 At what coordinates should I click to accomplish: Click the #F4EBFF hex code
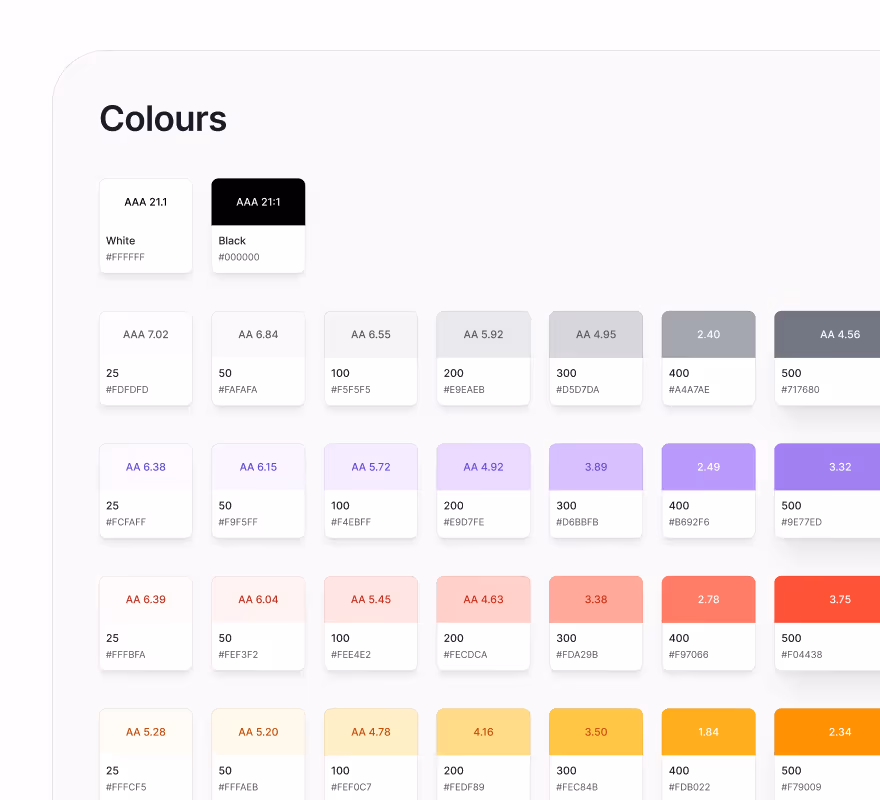click(351, 522)
